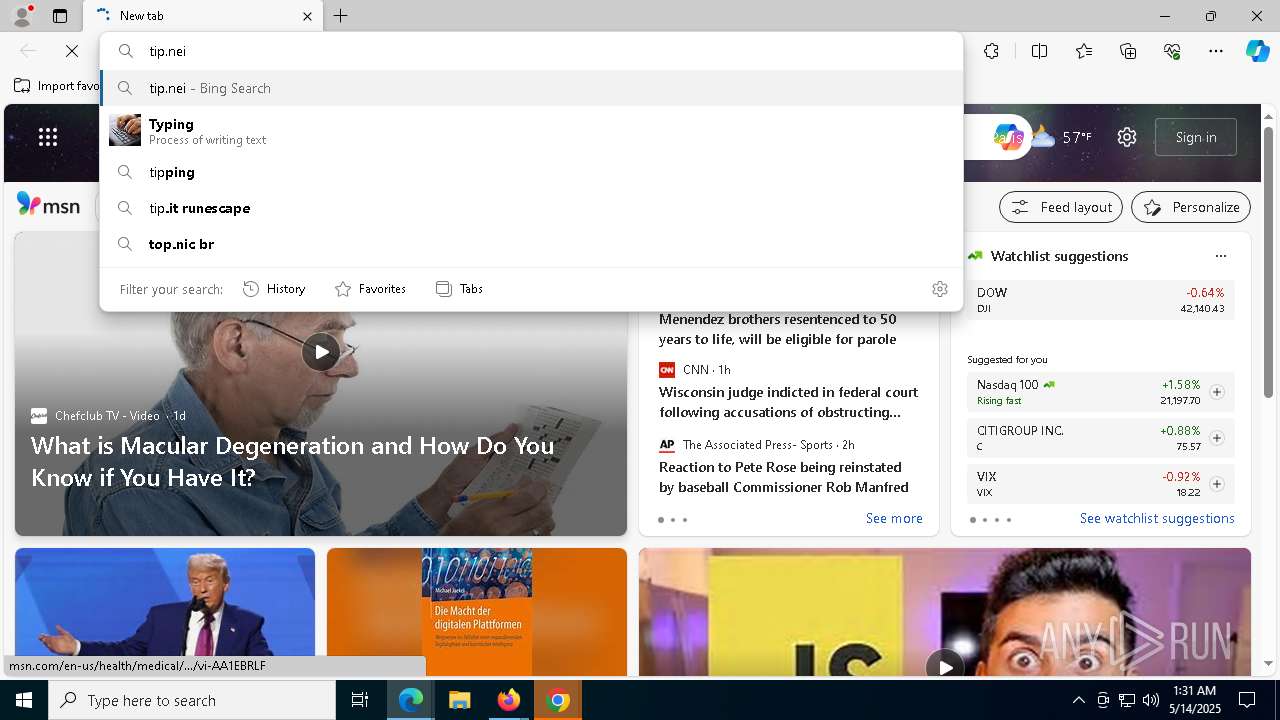Image resolution: width=1280 pixels, height=720 pixels.
Task: Open Wisconsin judge indicted article
Action: point(788,402)
